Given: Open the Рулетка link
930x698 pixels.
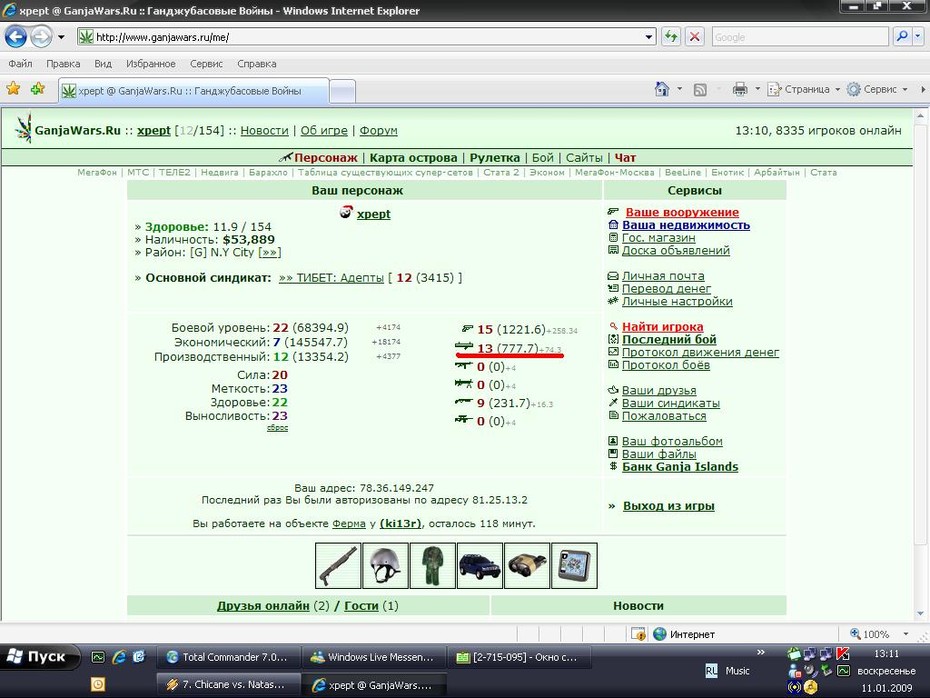Looking at the screenshot, I should pos(495,158).
